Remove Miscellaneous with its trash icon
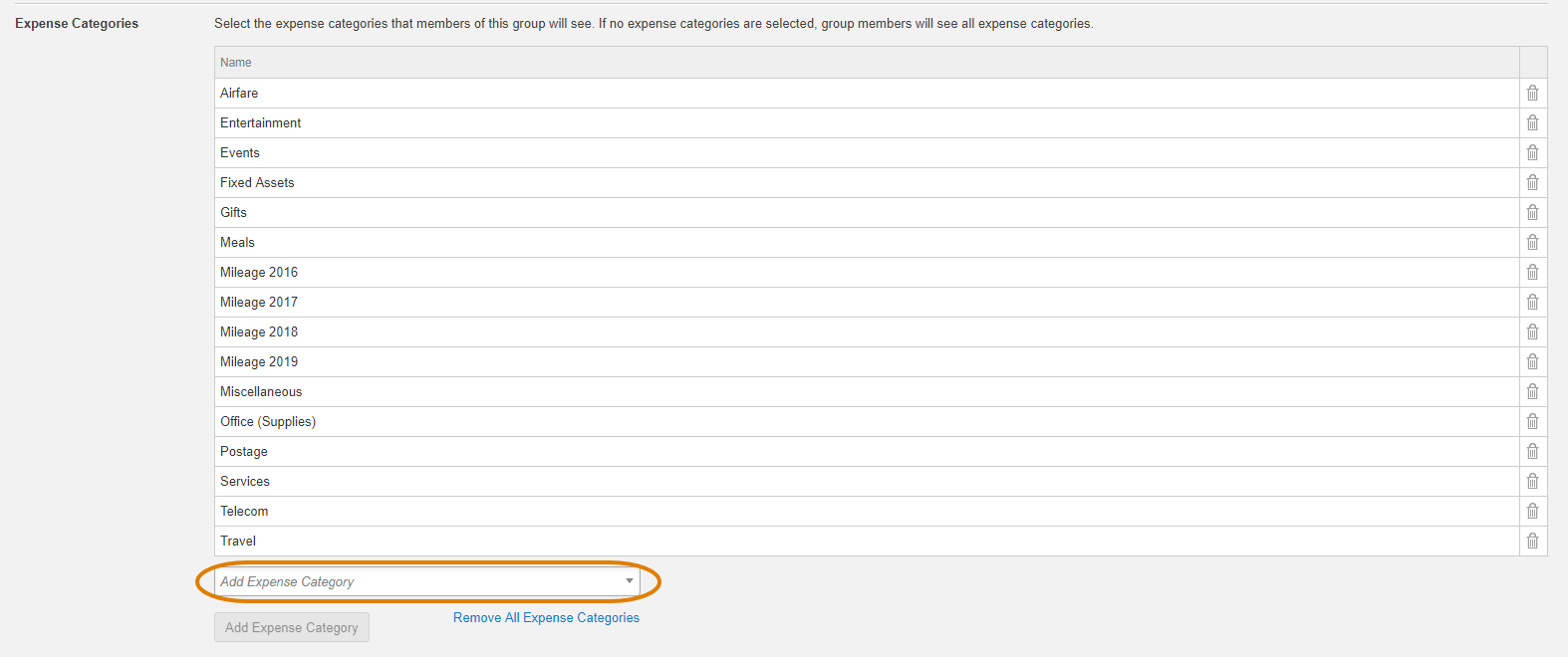Screen dimensions: 1568x657 [x=1532, y=391]
